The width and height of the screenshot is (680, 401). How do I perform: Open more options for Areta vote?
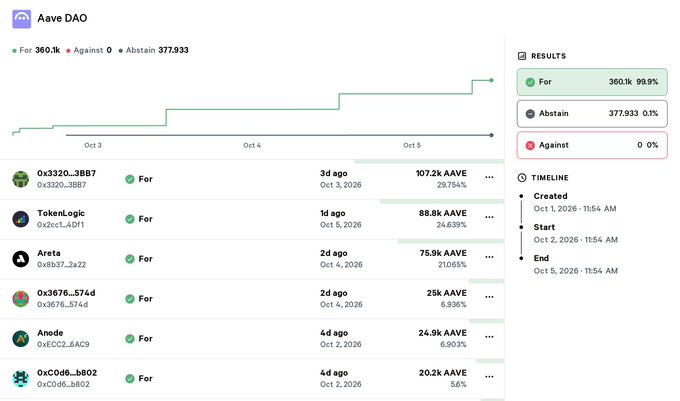pyautogui.click(x=489, y=257)
